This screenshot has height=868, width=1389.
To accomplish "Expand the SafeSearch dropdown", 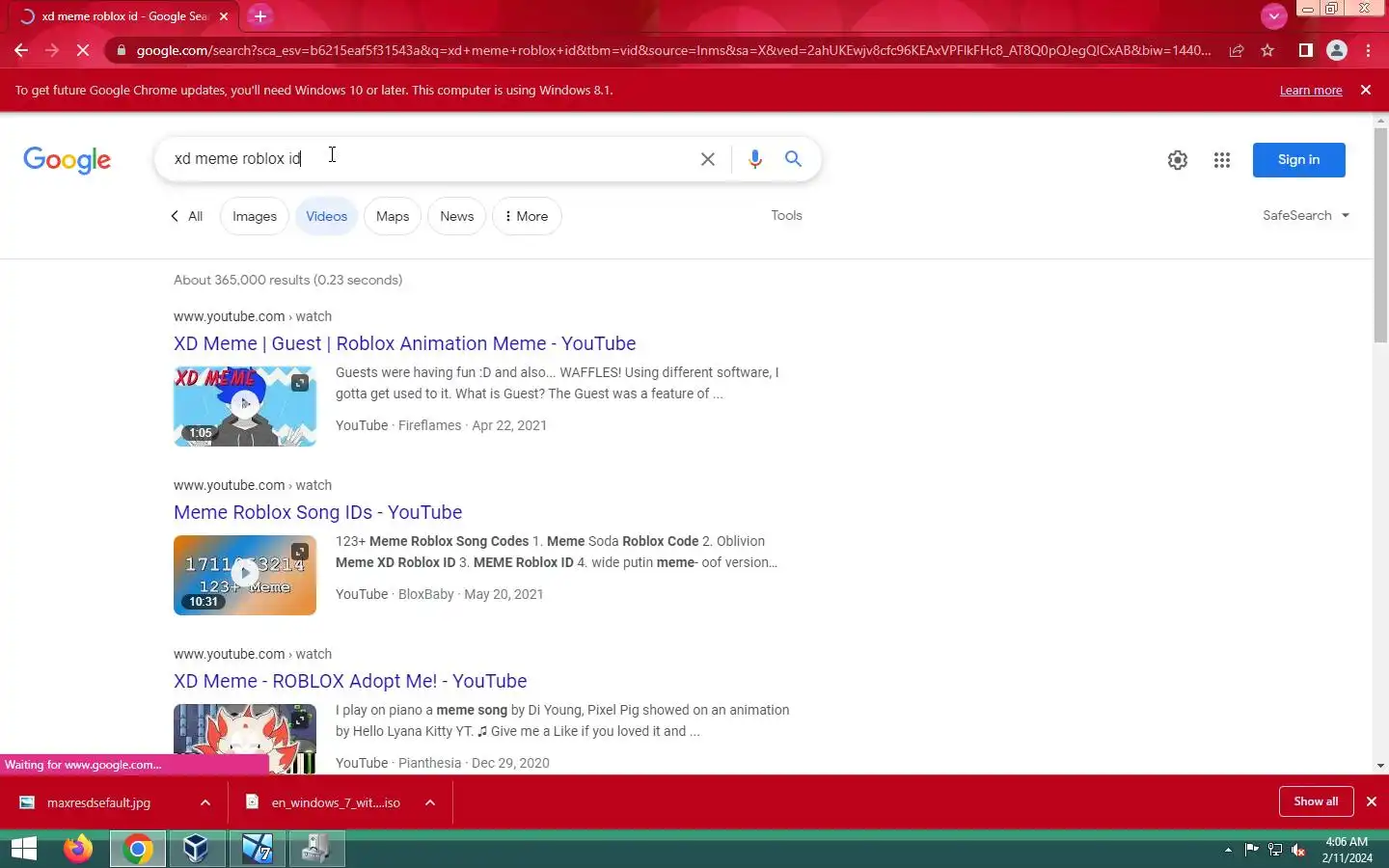I will (1305, 215).
